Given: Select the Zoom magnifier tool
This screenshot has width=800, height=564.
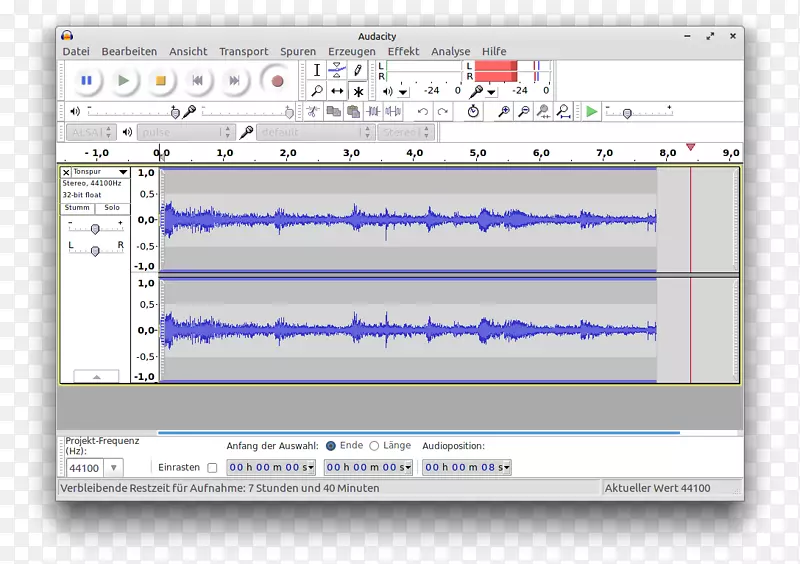Looking at the screenshot, I should coord(317,91).
